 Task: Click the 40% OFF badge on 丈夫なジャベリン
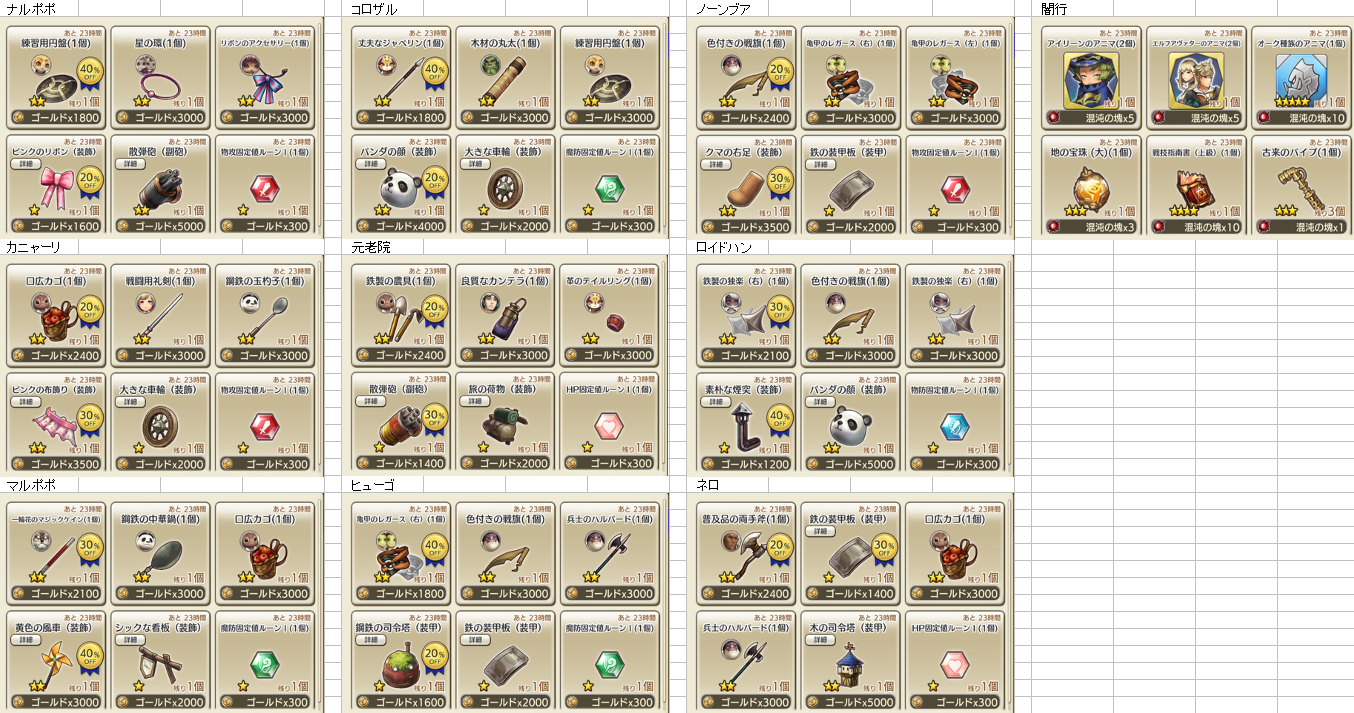point(435,72)
